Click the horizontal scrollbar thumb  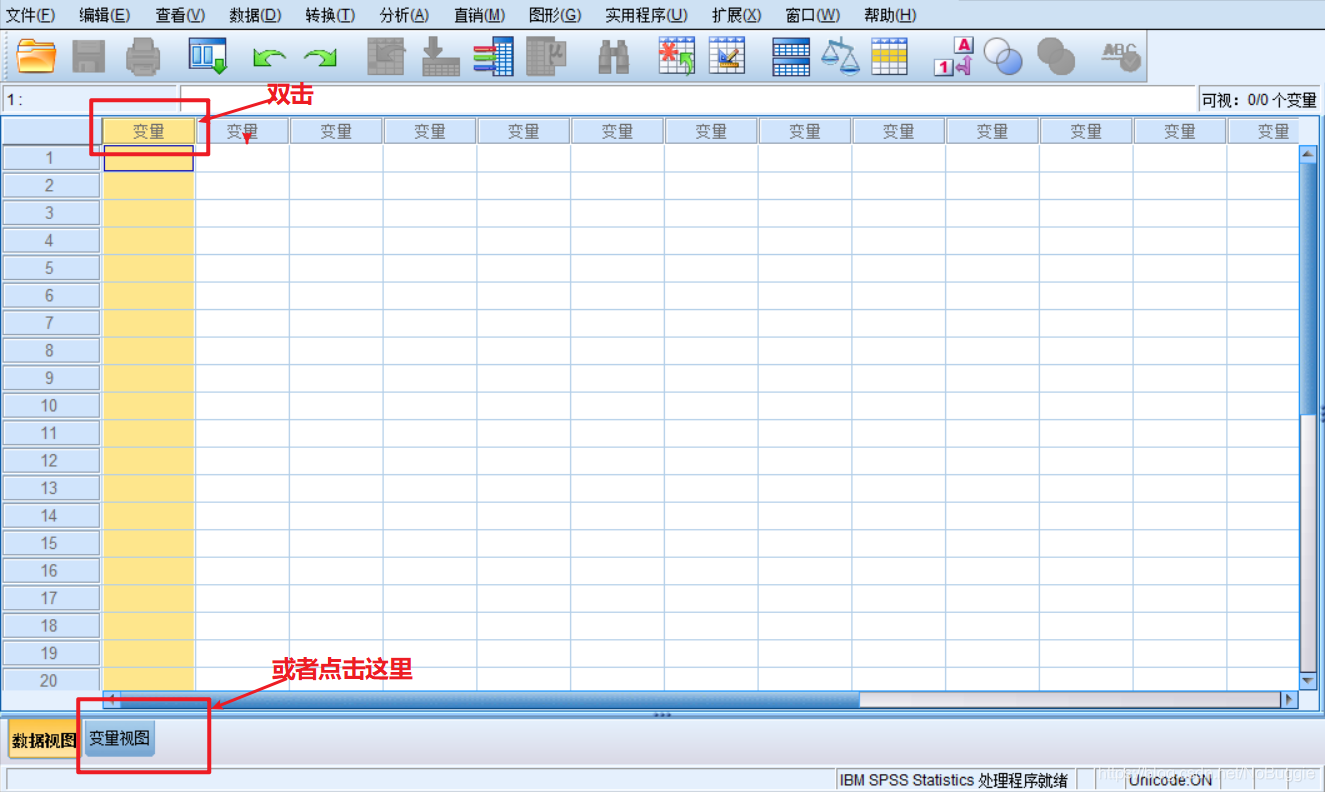click(x=490, y=700)
